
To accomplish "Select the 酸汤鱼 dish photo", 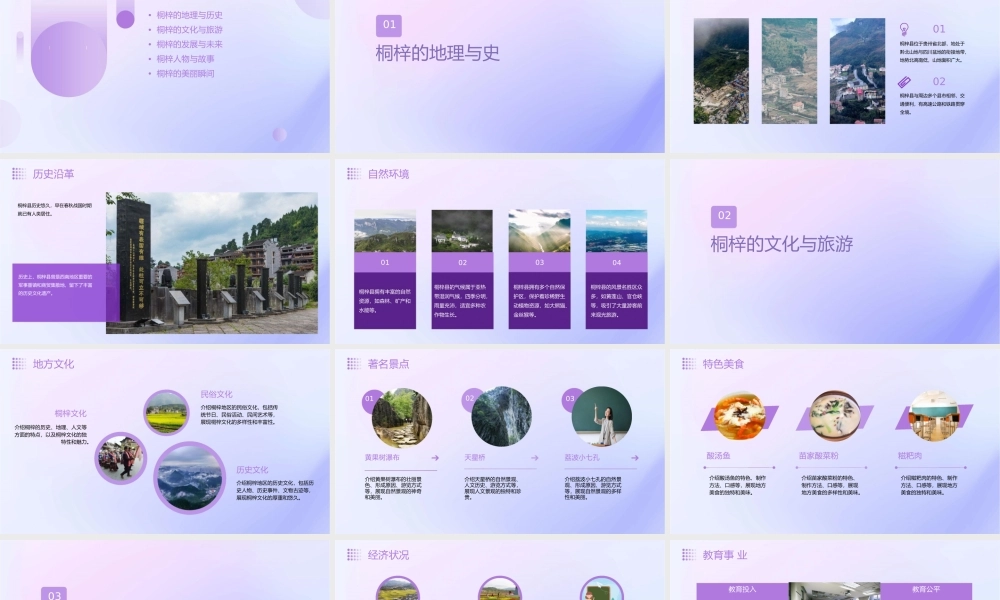I will click(x=740, y=416).
